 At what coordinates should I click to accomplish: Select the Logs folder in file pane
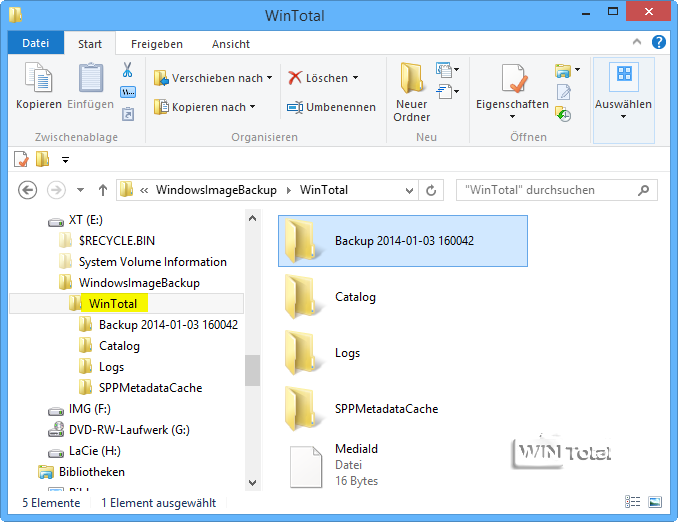pos(403,353)
